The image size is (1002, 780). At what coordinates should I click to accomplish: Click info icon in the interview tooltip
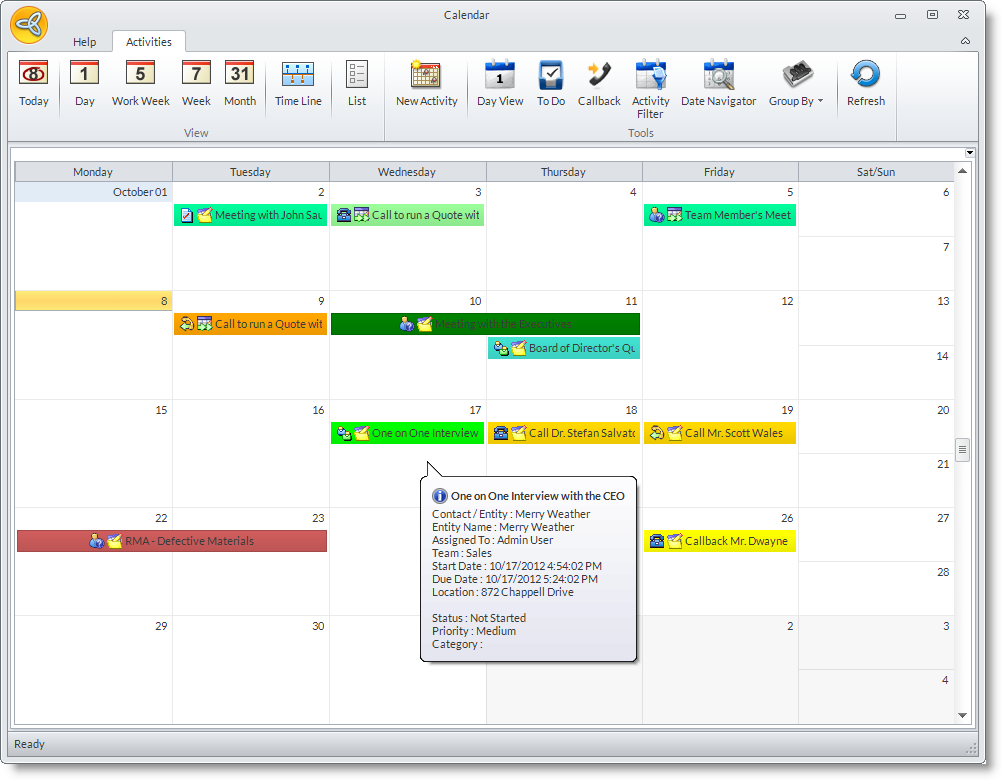[440, 496]
